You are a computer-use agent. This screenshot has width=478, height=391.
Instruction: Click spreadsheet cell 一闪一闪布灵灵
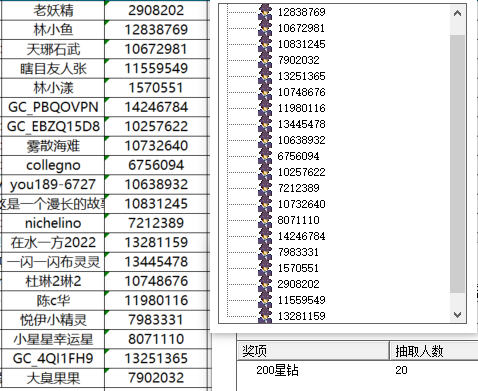click(x=53, y=262)
